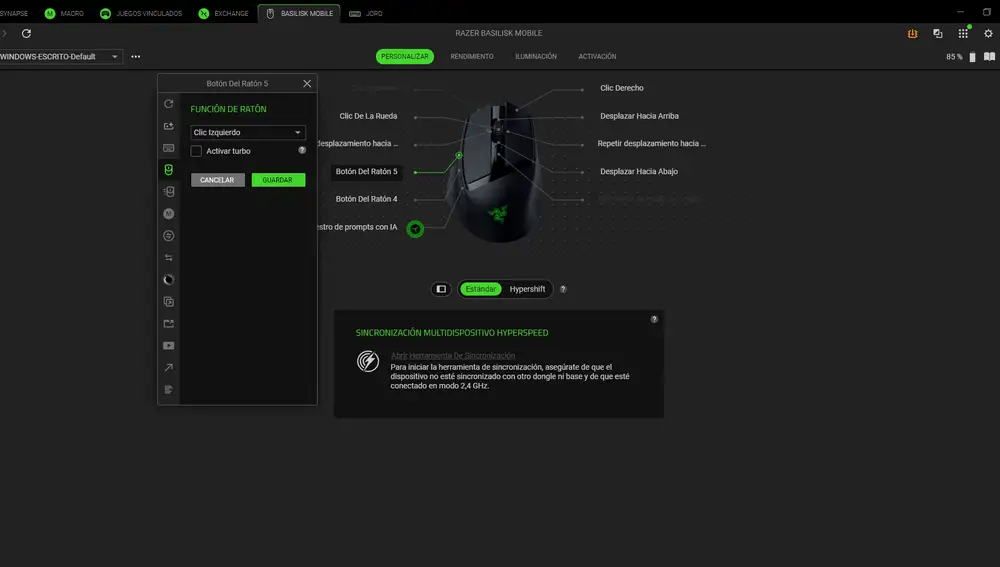
Task: Select the diagonal arrow shortcut icon in sidebar
Action: click(x=168, y=367)
